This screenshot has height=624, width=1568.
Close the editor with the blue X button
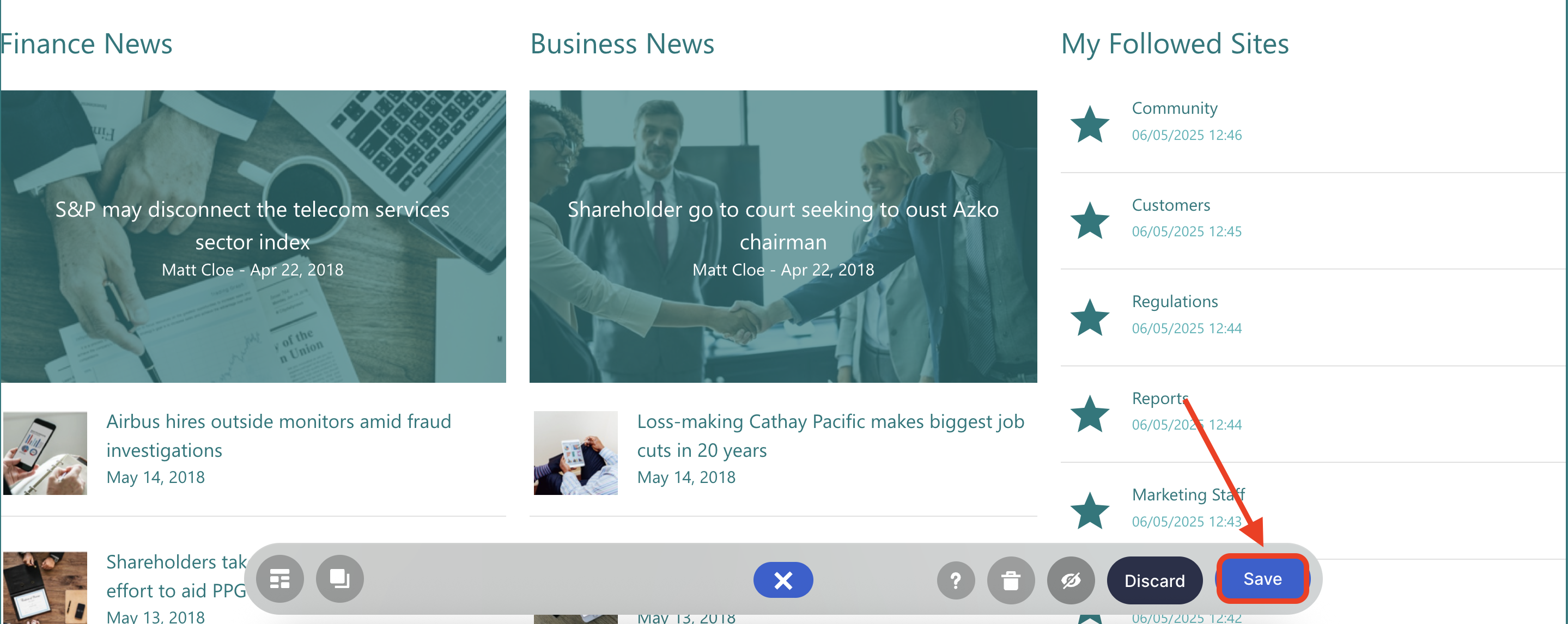tap(783, 580)
